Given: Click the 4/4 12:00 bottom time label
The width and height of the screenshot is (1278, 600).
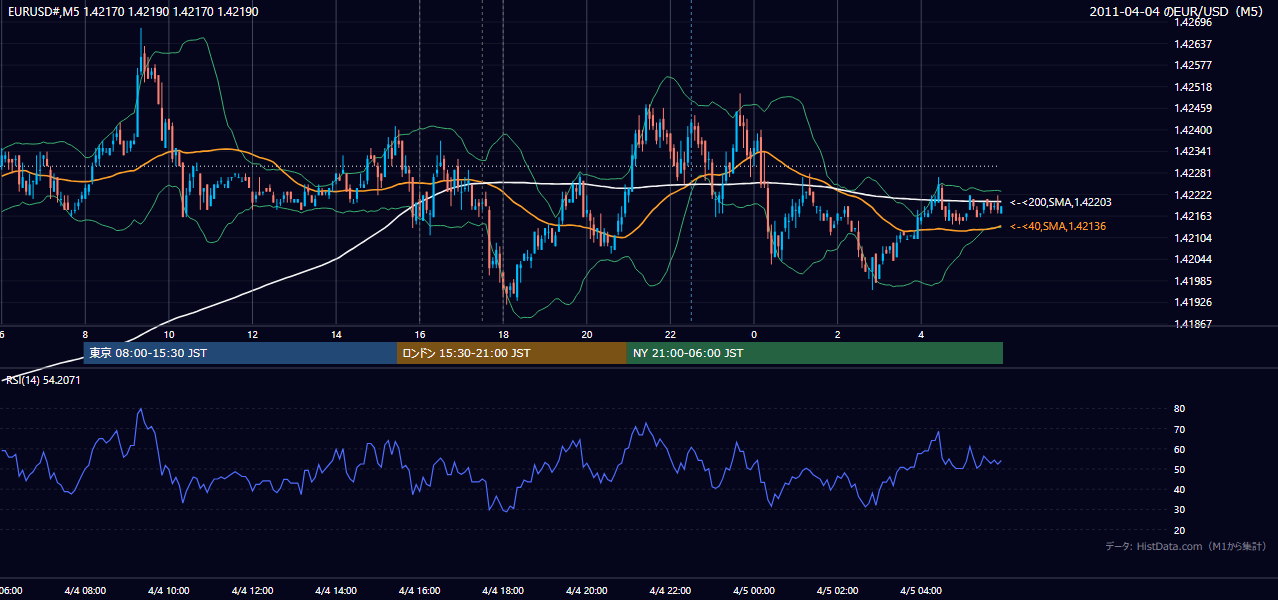Looking at the screenshot, I should 252,591.
